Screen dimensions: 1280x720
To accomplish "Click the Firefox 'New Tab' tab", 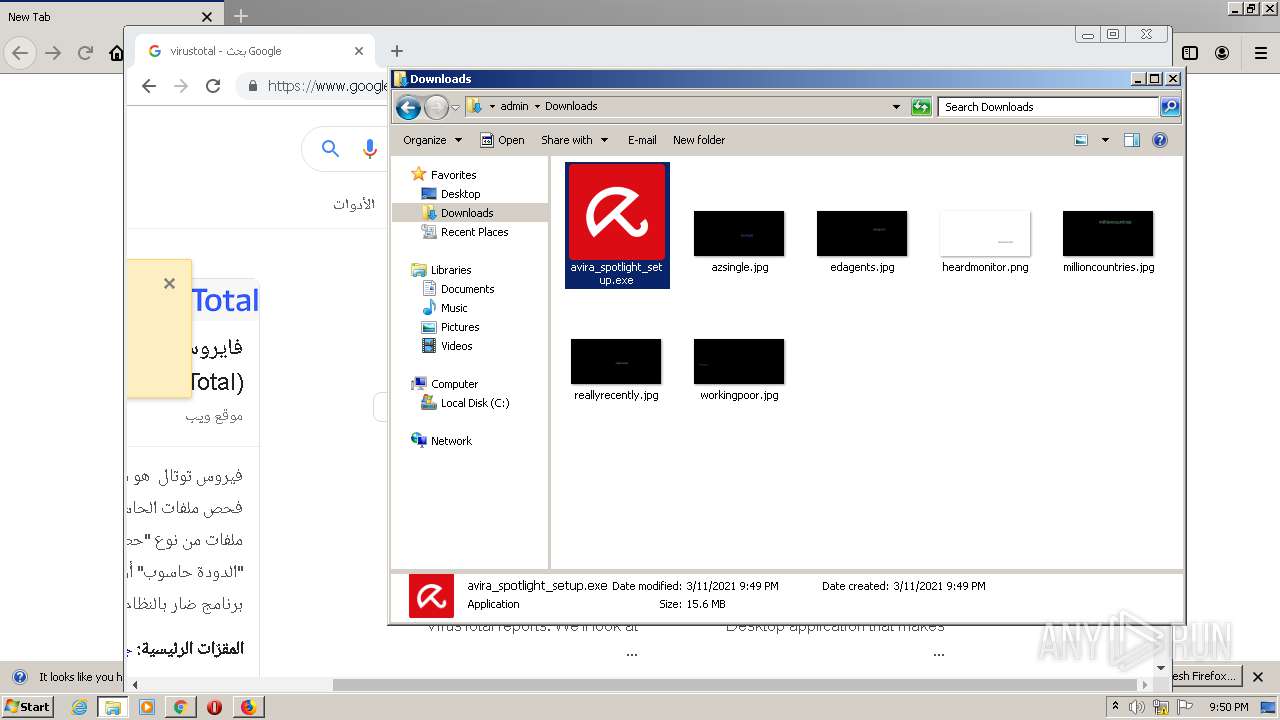I will [110, 17].
